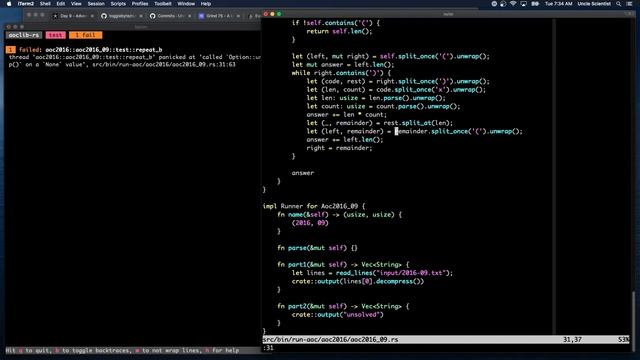Click the 'while right.contains' line
Screen dimensions: 640x360
pos(341,73)
